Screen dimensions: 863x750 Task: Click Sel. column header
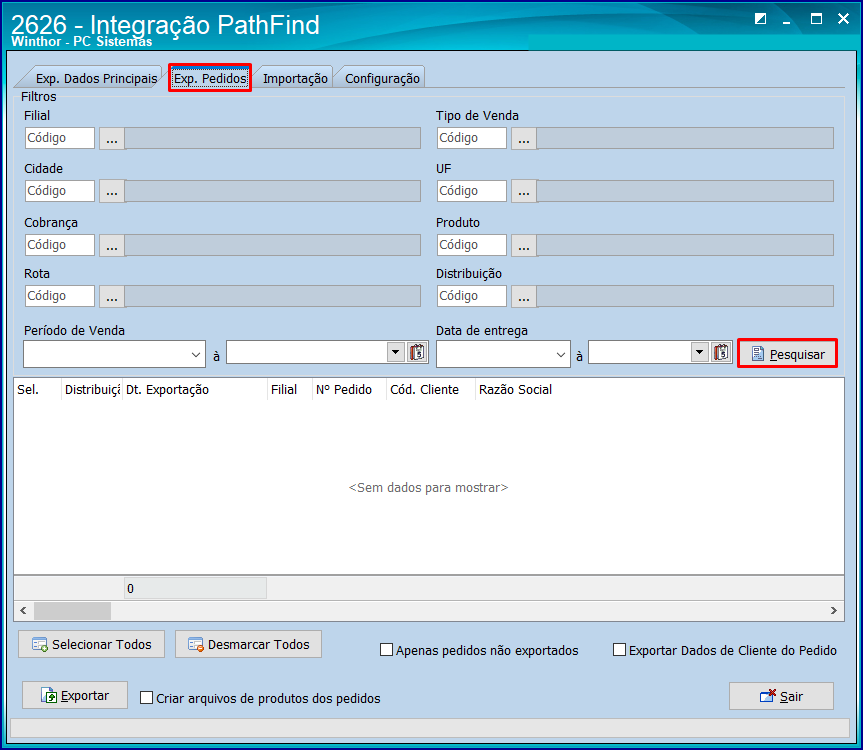click(37, 390)
